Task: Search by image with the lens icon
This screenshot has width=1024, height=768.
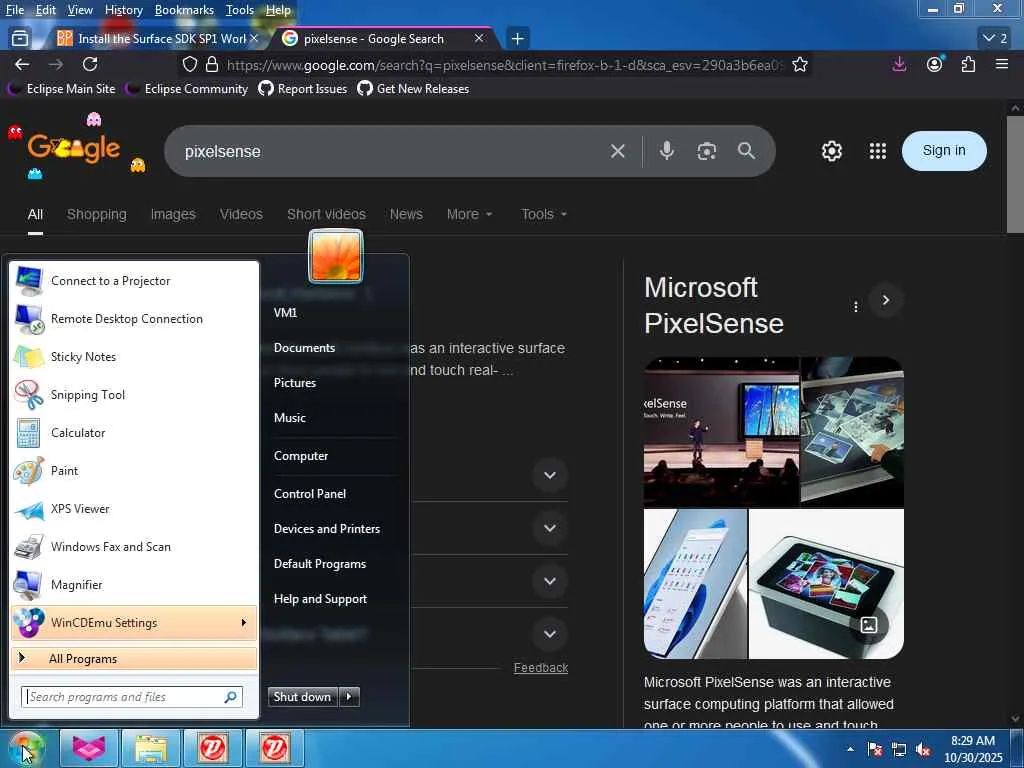Action: [x=707, y=152]
